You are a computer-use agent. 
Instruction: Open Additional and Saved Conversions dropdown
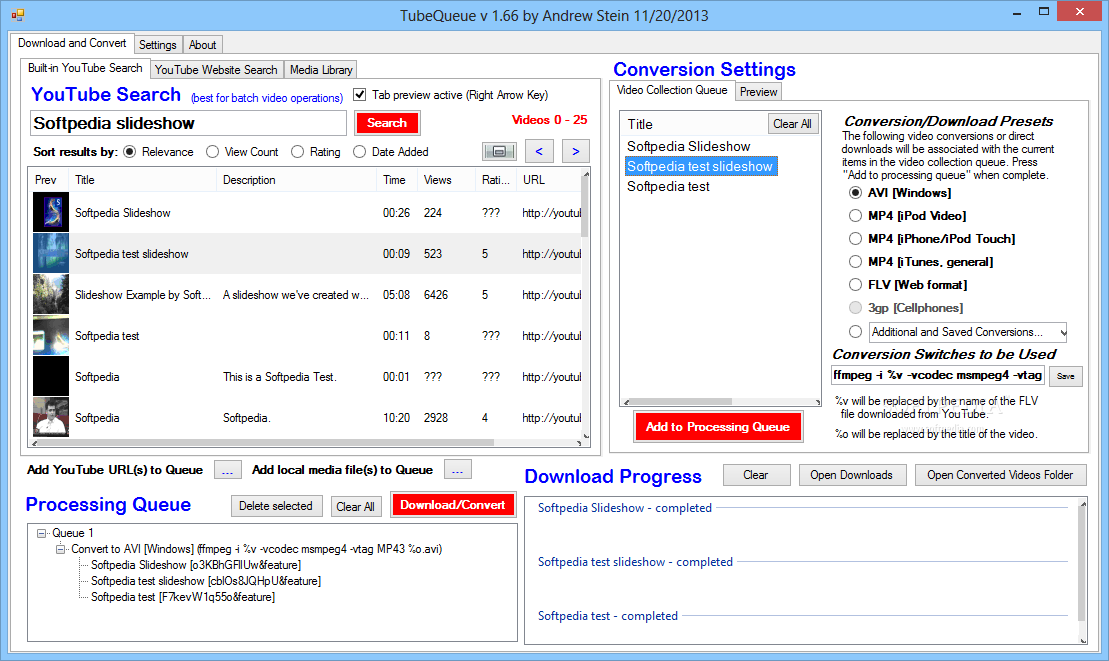1062,332
